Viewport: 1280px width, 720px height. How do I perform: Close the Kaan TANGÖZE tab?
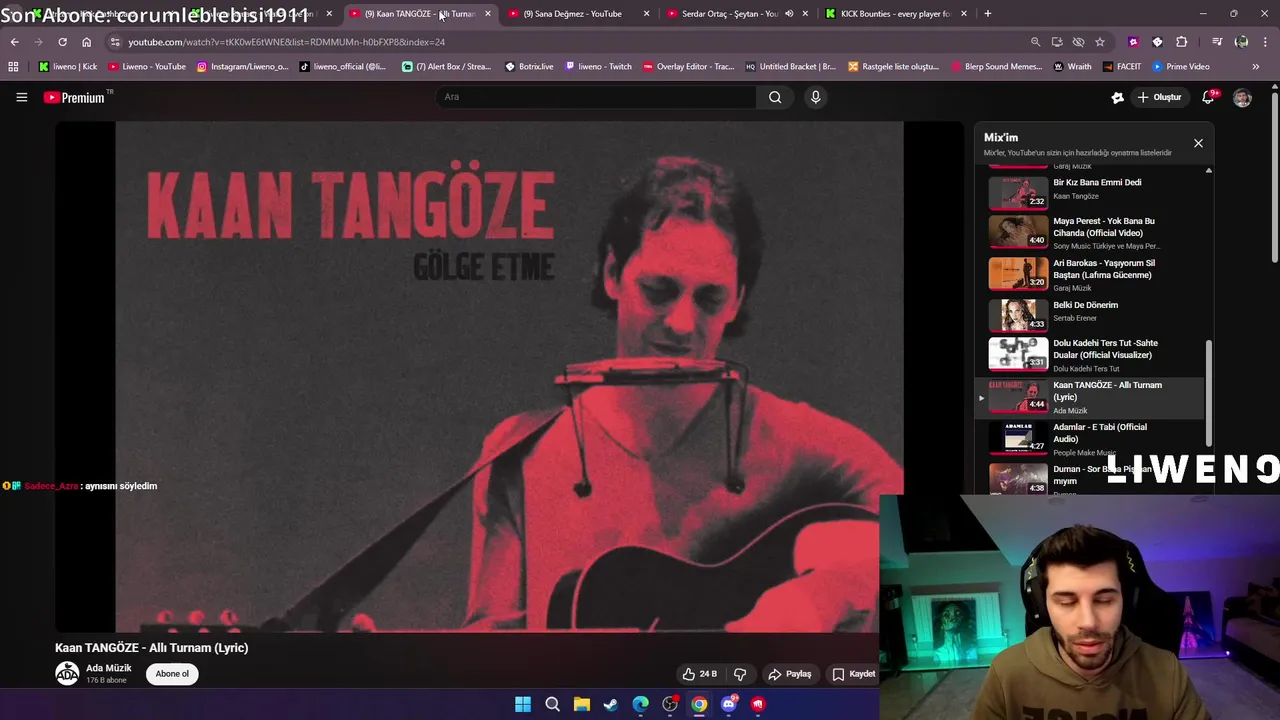(x=487, y=14)
